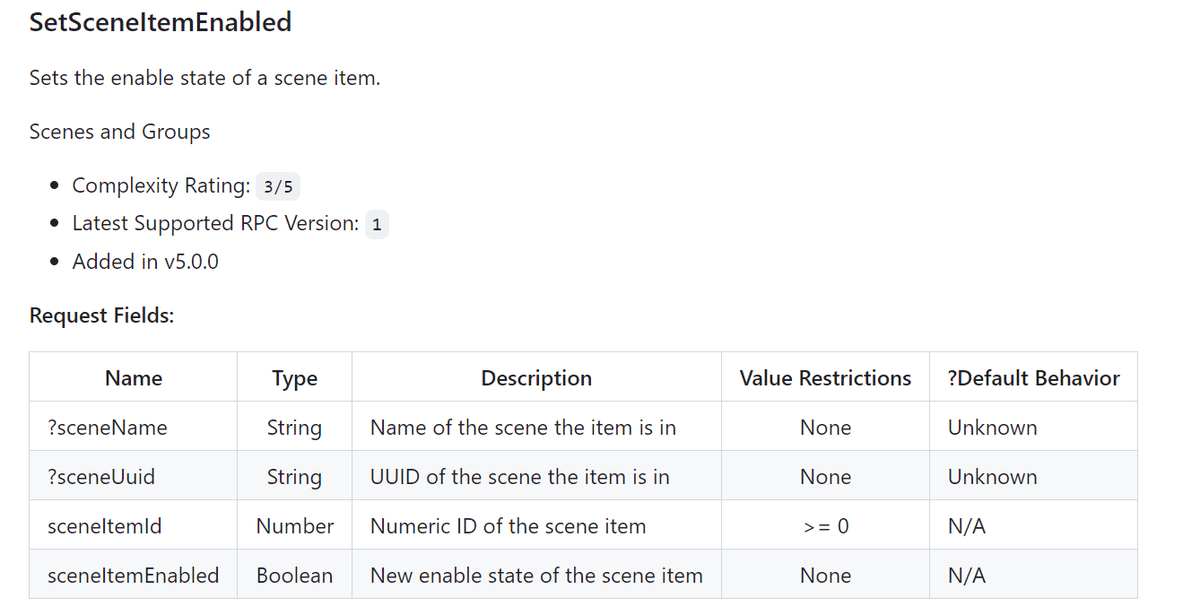The width and height of the screenshot is (1200, 613).
Task: Select the ?sceneUuid field cell
Action: coord(101,477)
